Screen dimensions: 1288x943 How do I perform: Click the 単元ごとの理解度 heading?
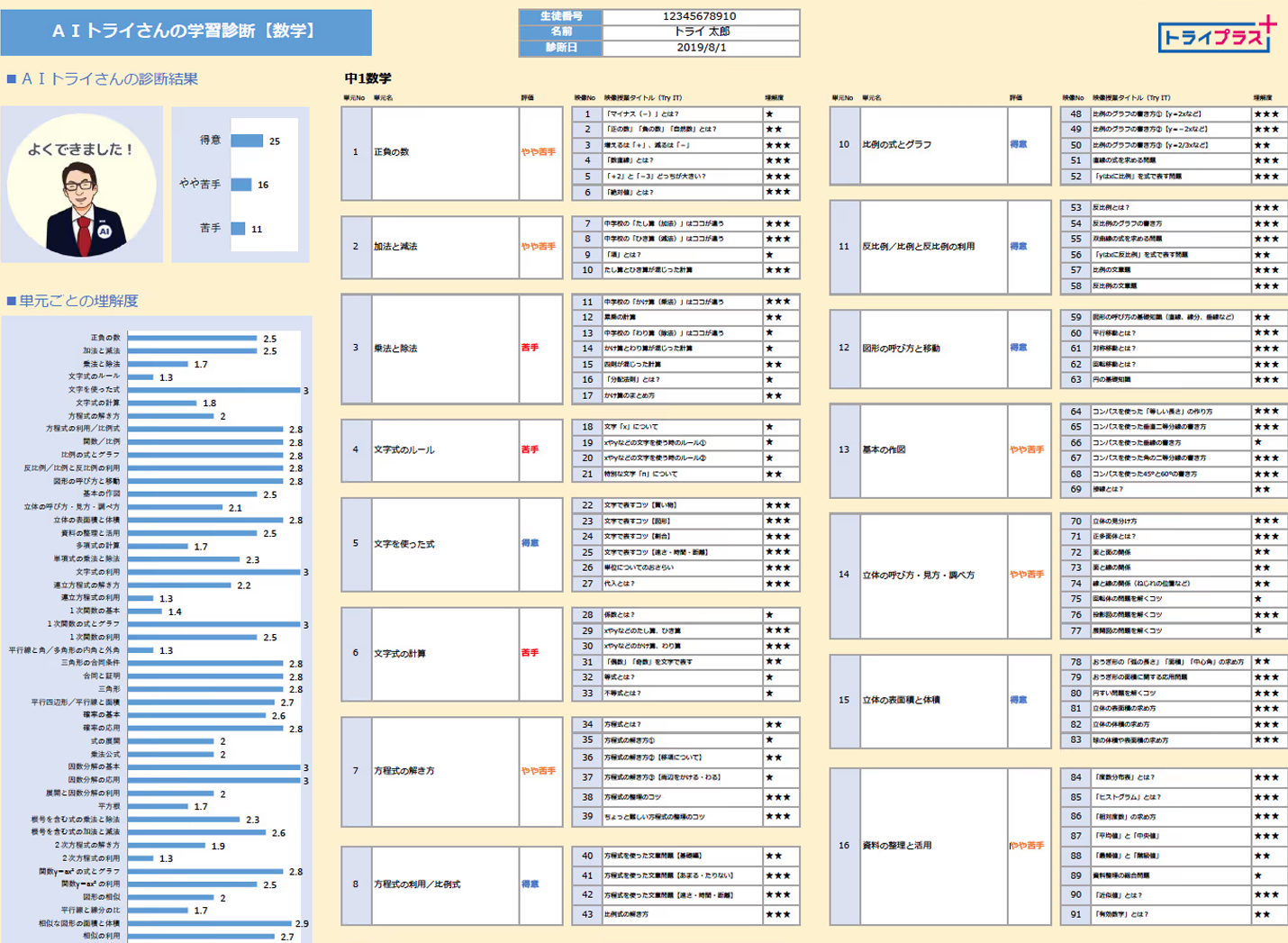coord(72,301)
